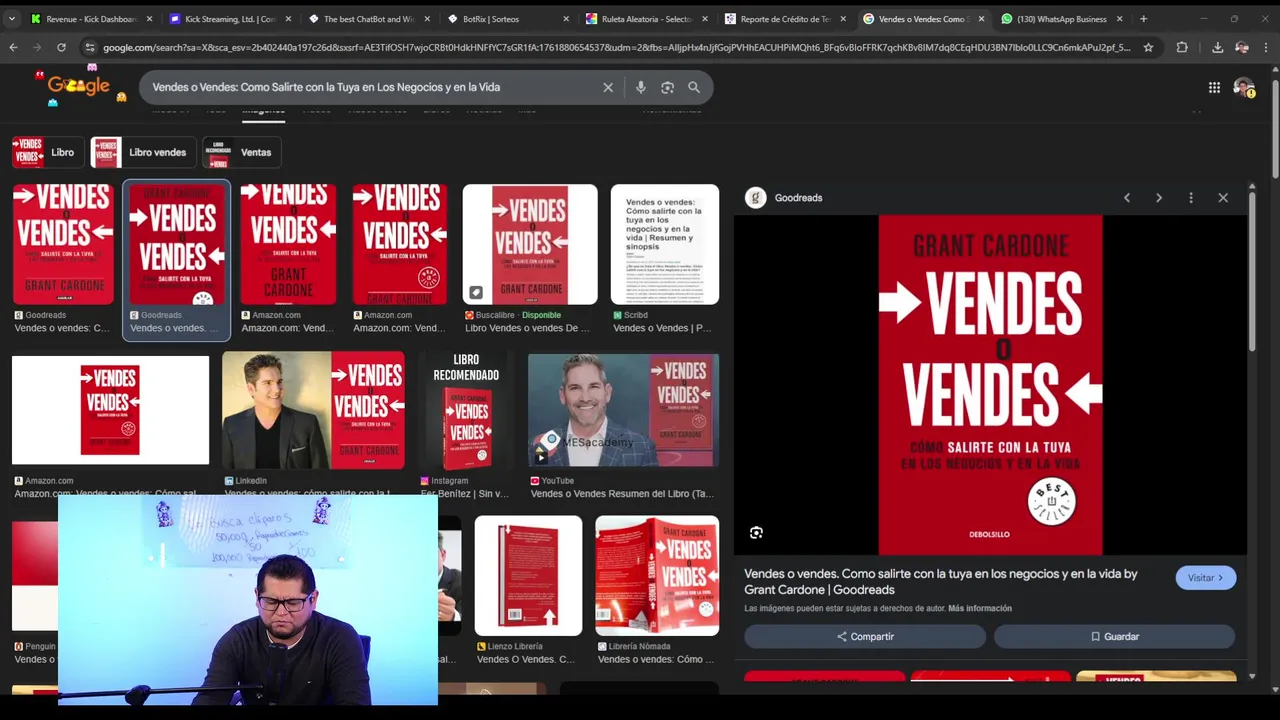
Task: Clear the search box with the X
Action: 608,87
